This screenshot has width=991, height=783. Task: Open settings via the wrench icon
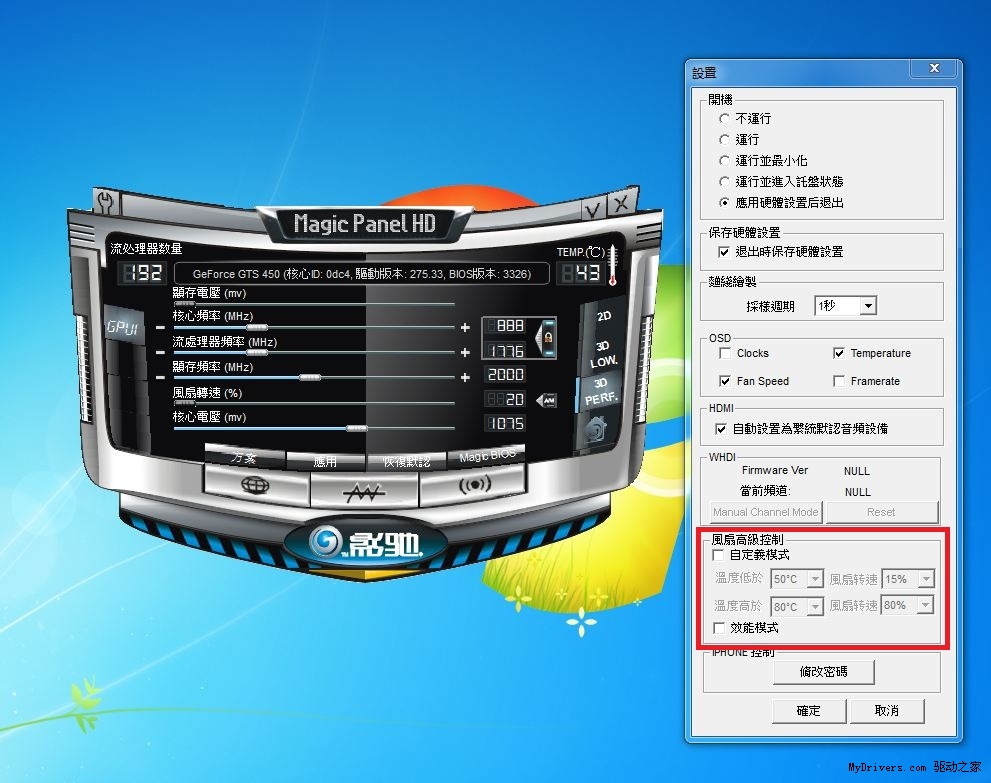pyautogui.click(x=105, y=204)
